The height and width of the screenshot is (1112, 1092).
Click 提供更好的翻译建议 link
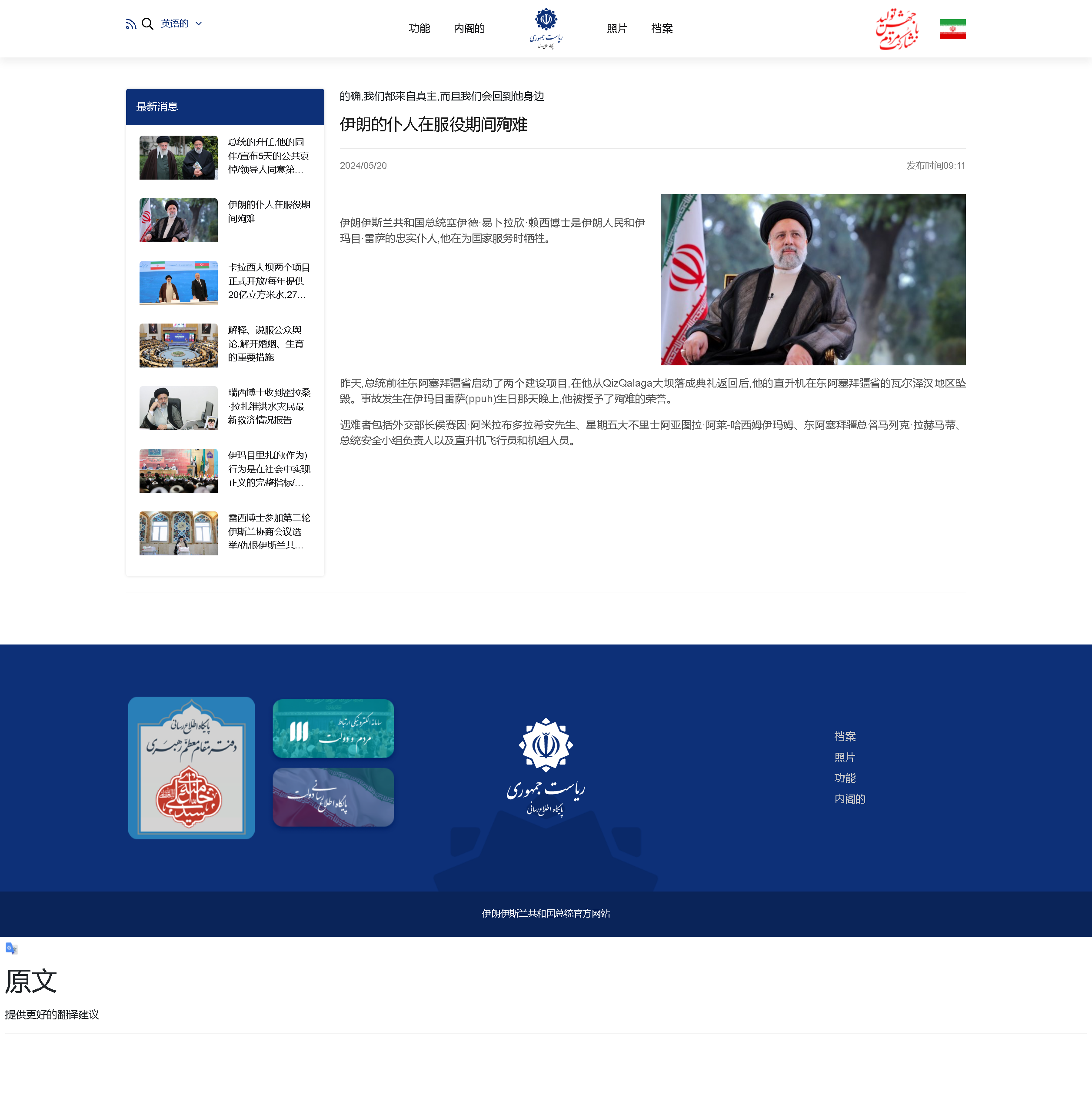[52, 1015]
